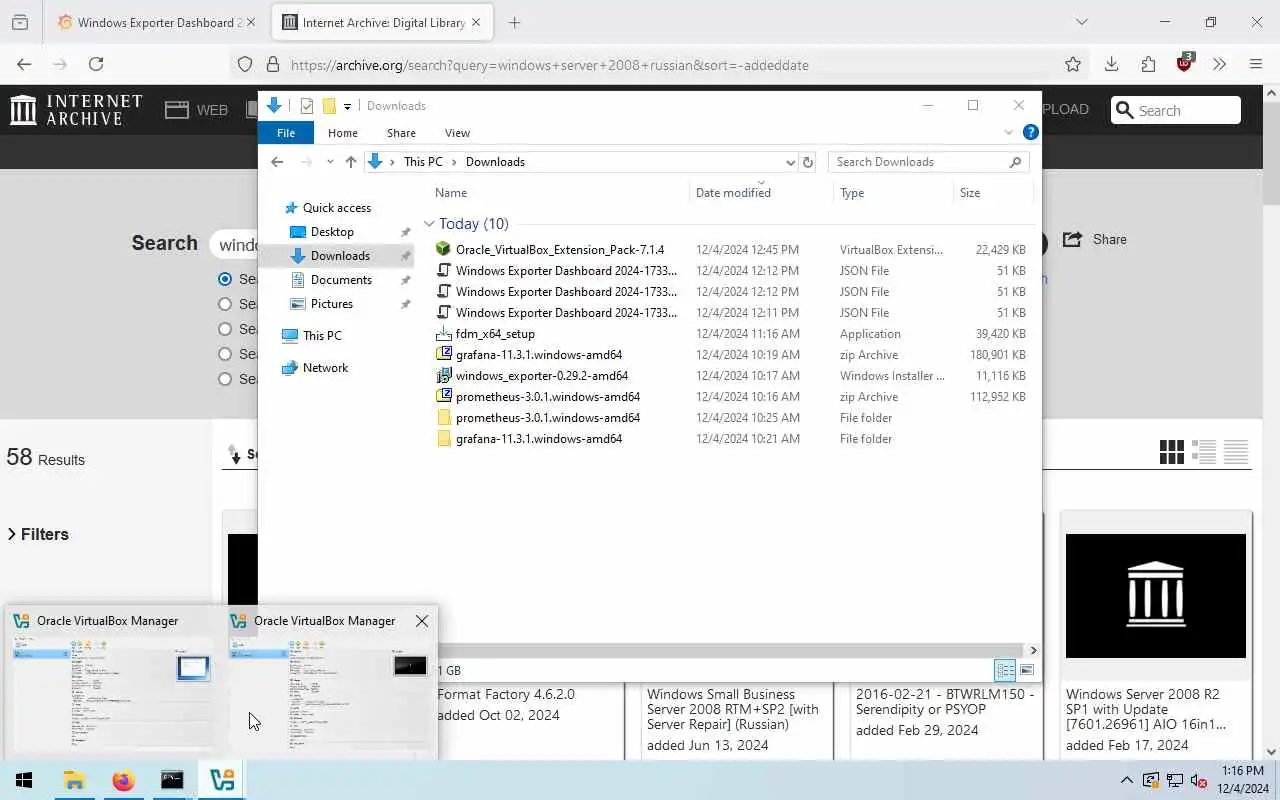Open Customize Quick Access Toolbar dropdown
This screenshot has width=1280, height=800.
coord(347,106)
